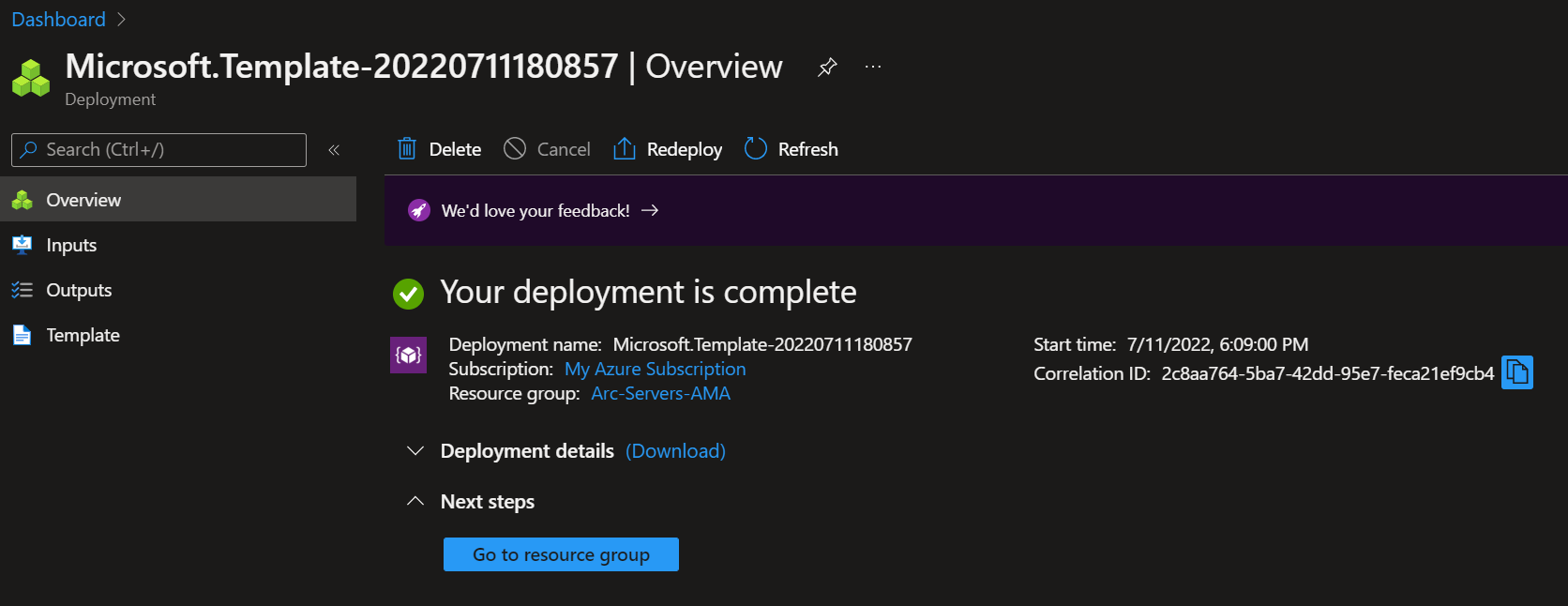Click the Cancel toolbar label
This screenshot has height=606, width=1568.
coord(564,149)
